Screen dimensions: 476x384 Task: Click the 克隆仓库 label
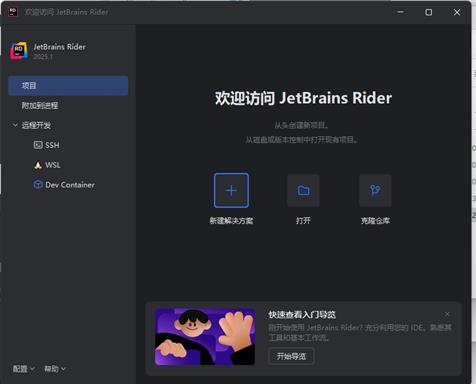pyautogui.click(x=375, y=221)
